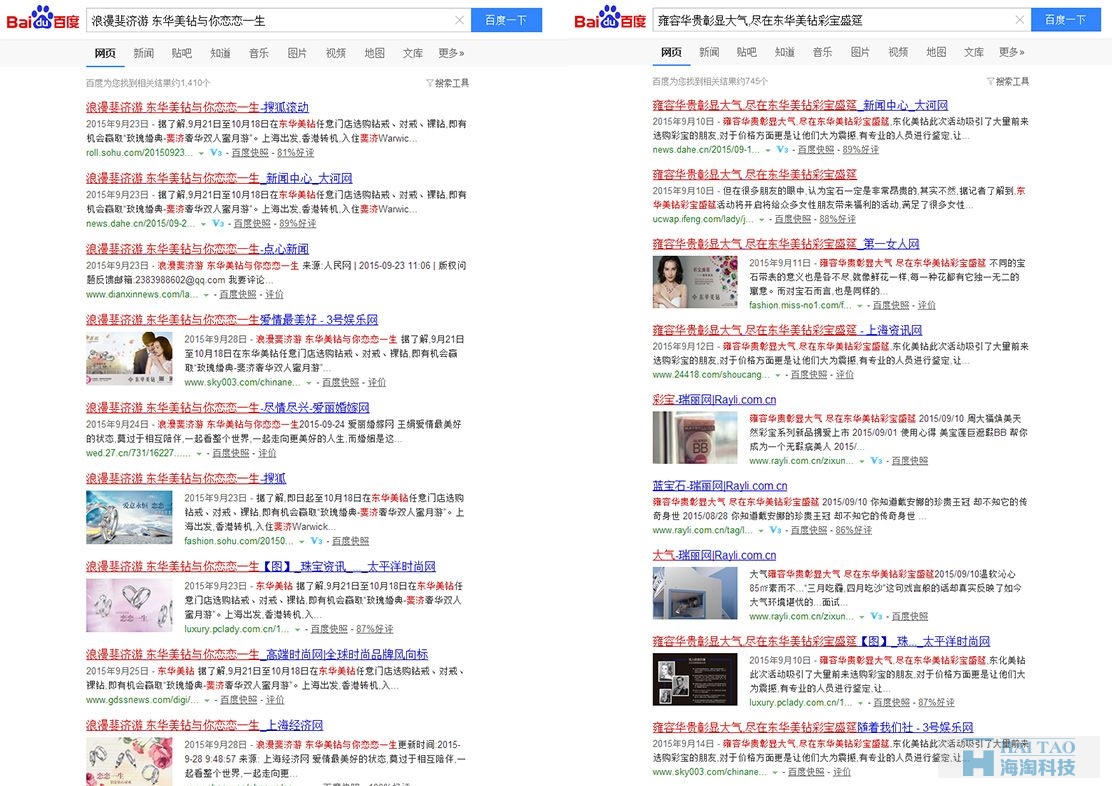Viewport: 1112px width, 786px height.
Task: Clear the right search box with the X icon
Action: 1019,20
